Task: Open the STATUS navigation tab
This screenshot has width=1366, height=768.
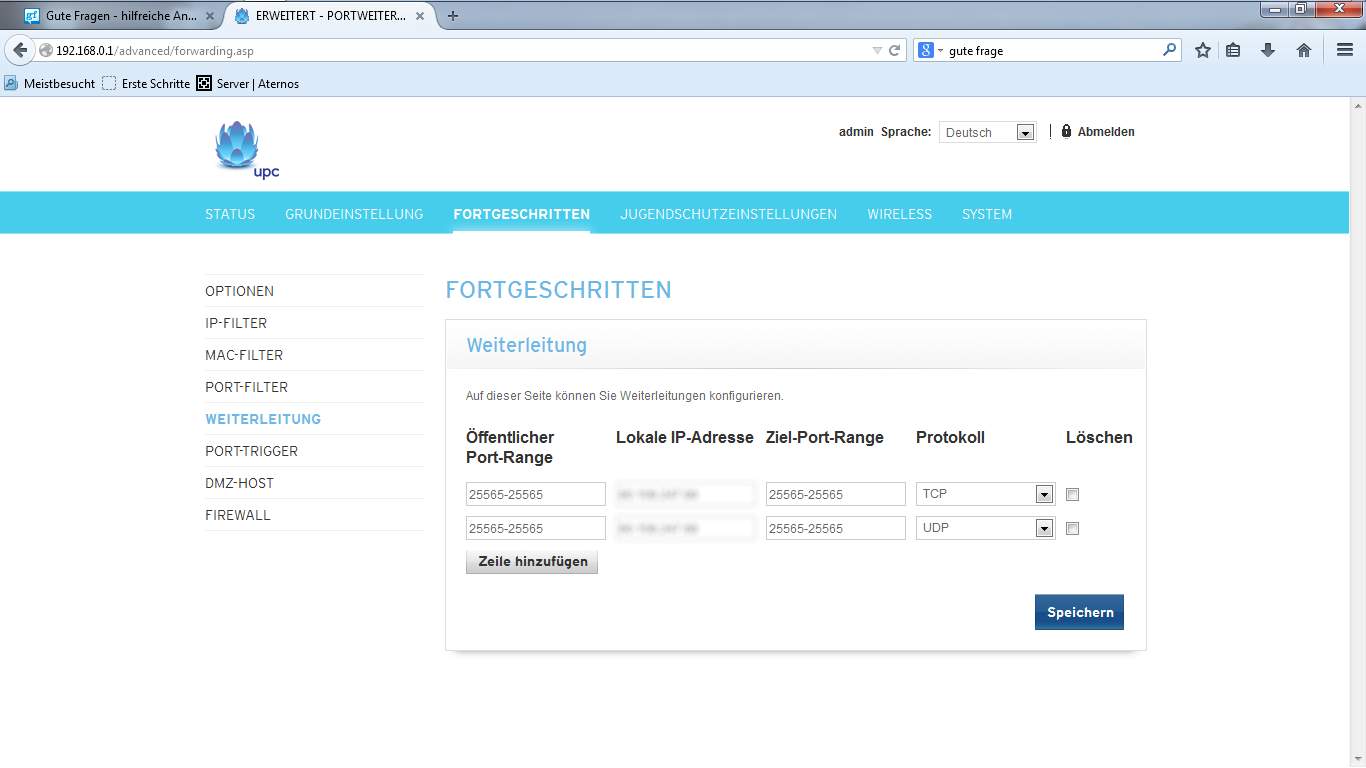Action: click(230, 214)
